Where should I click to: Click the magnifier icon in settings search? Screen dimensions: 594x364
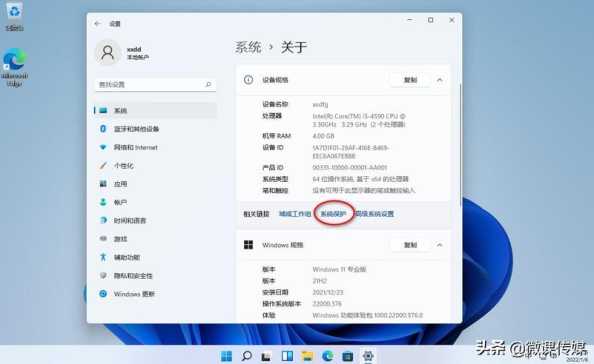pyautogui.click(x=208, y=84)
